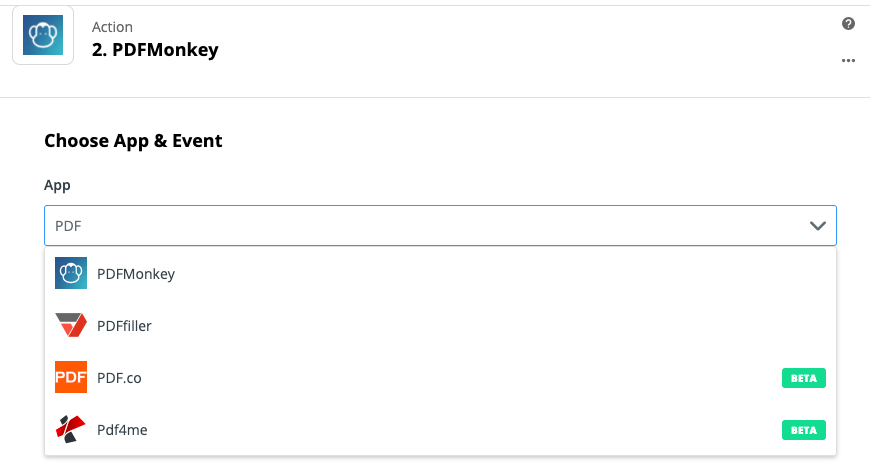This screenshot has width=870, height=469.
Task: Open the three-dot more options menu
Action: [x=848, y=60]
